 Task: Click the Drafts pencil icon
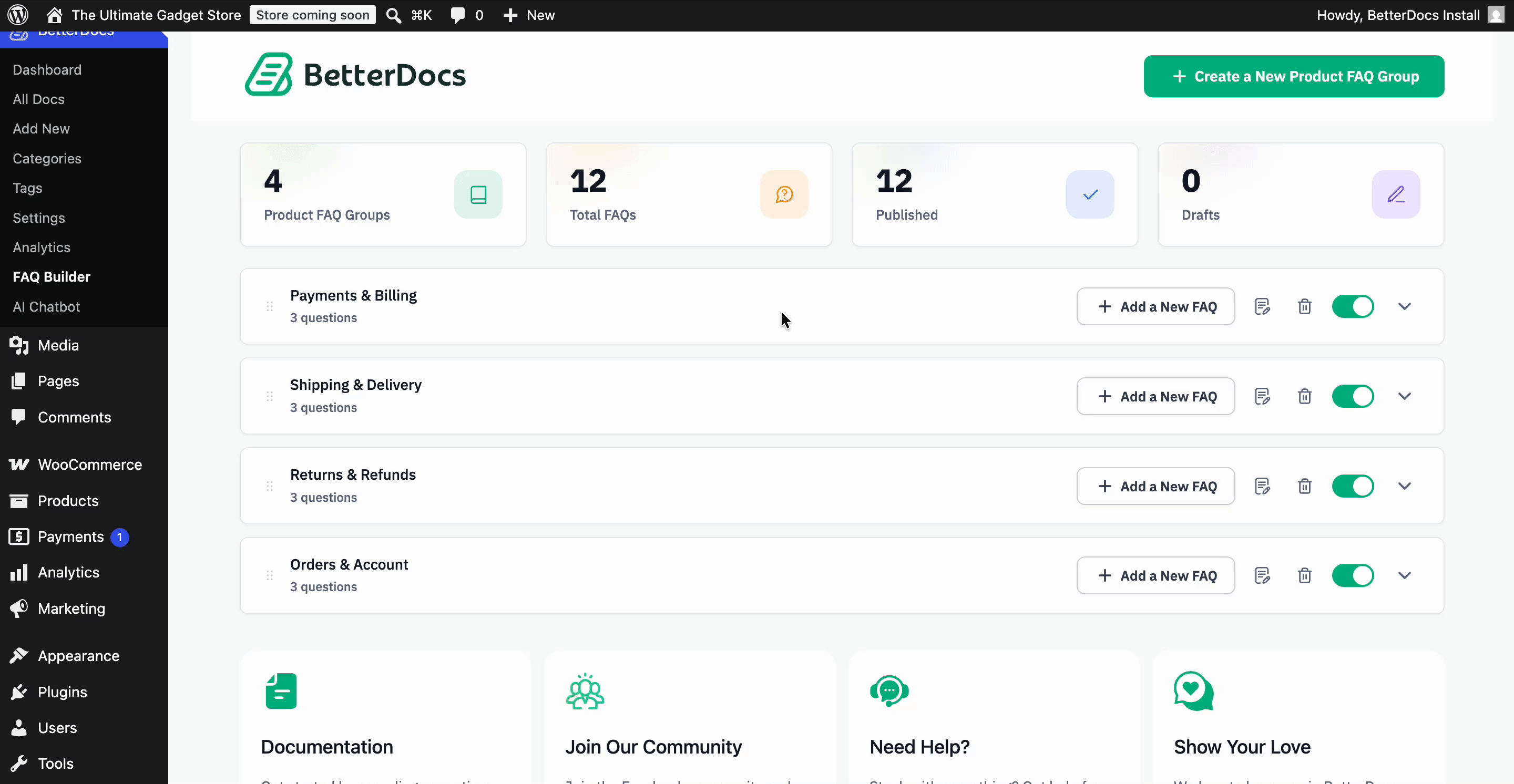click(1396, 194)
